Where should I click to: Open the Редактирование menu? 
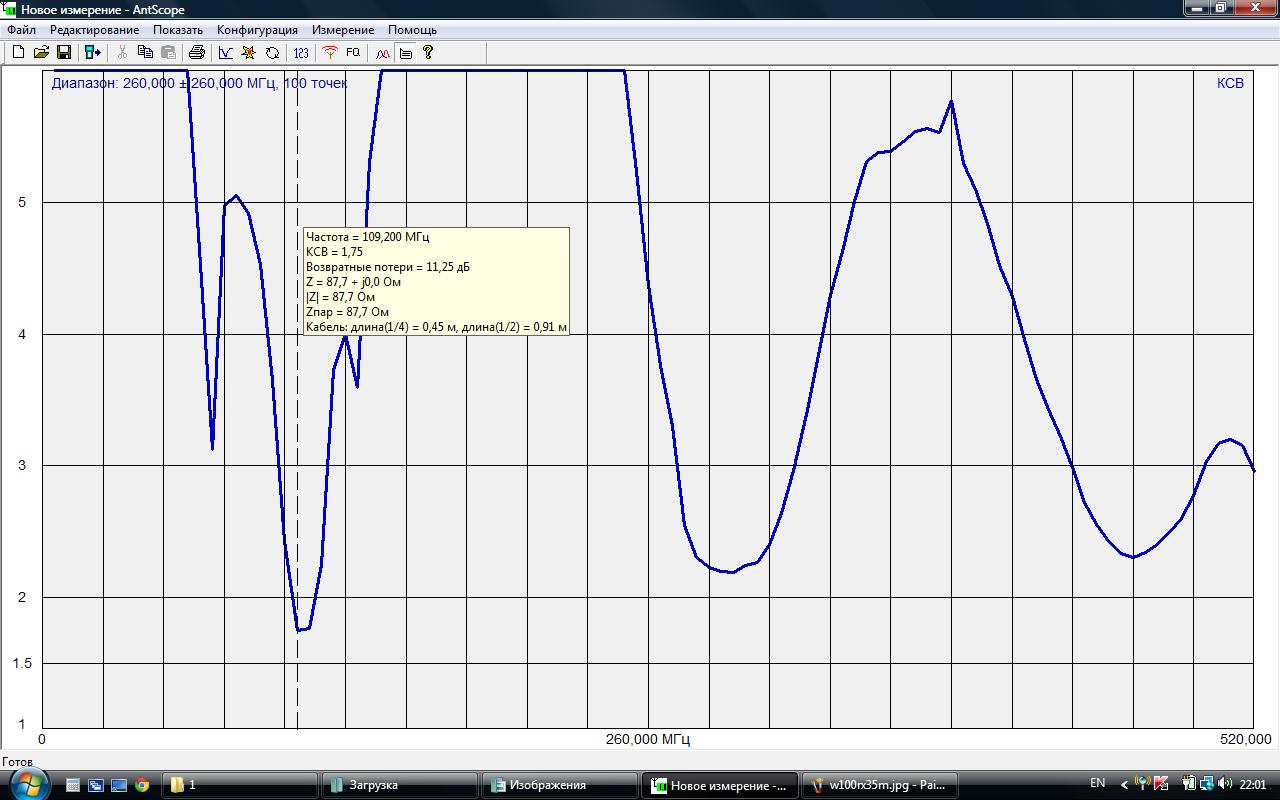(94, 30)
